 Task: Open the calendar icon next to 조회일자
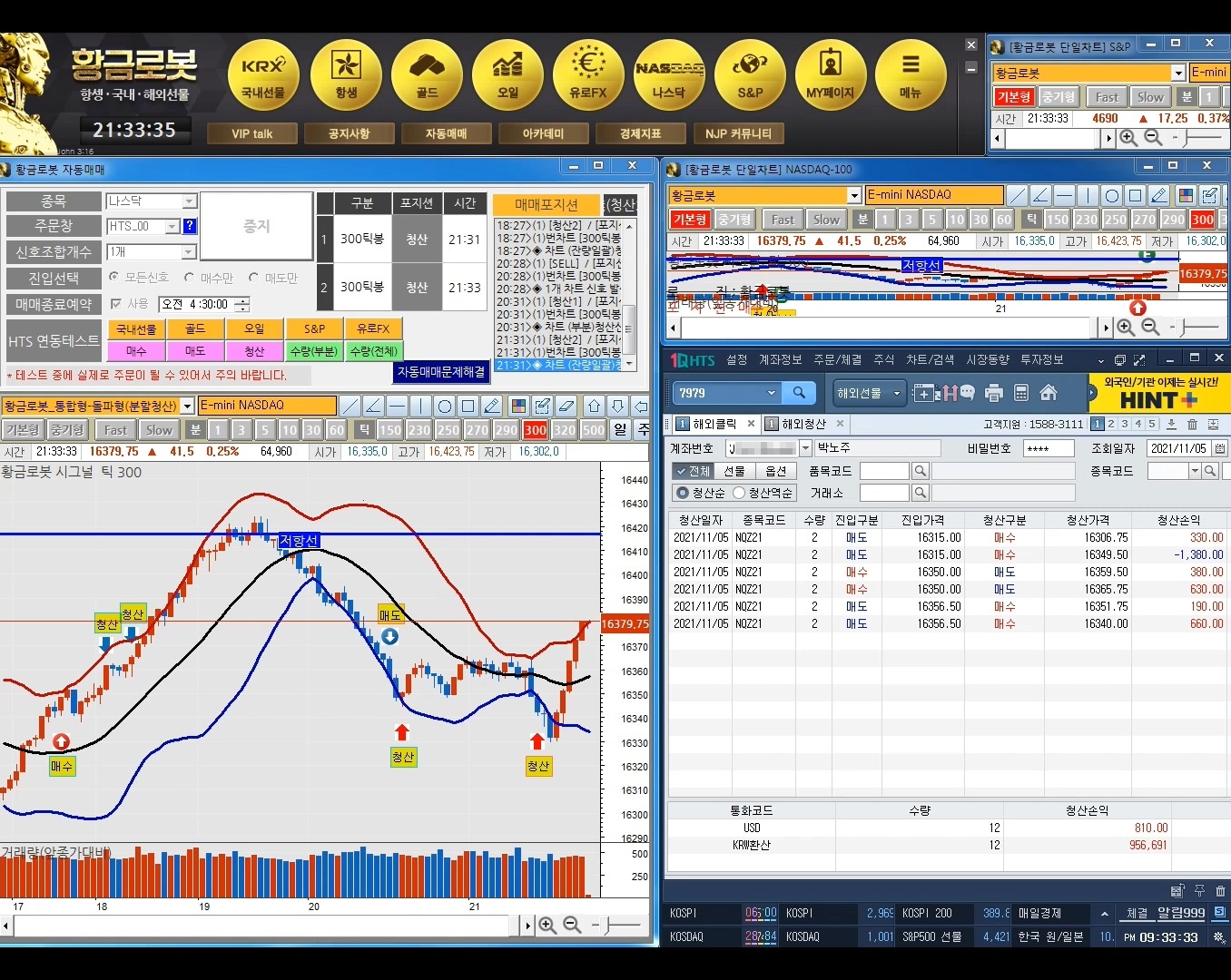tap(1220, 448)
